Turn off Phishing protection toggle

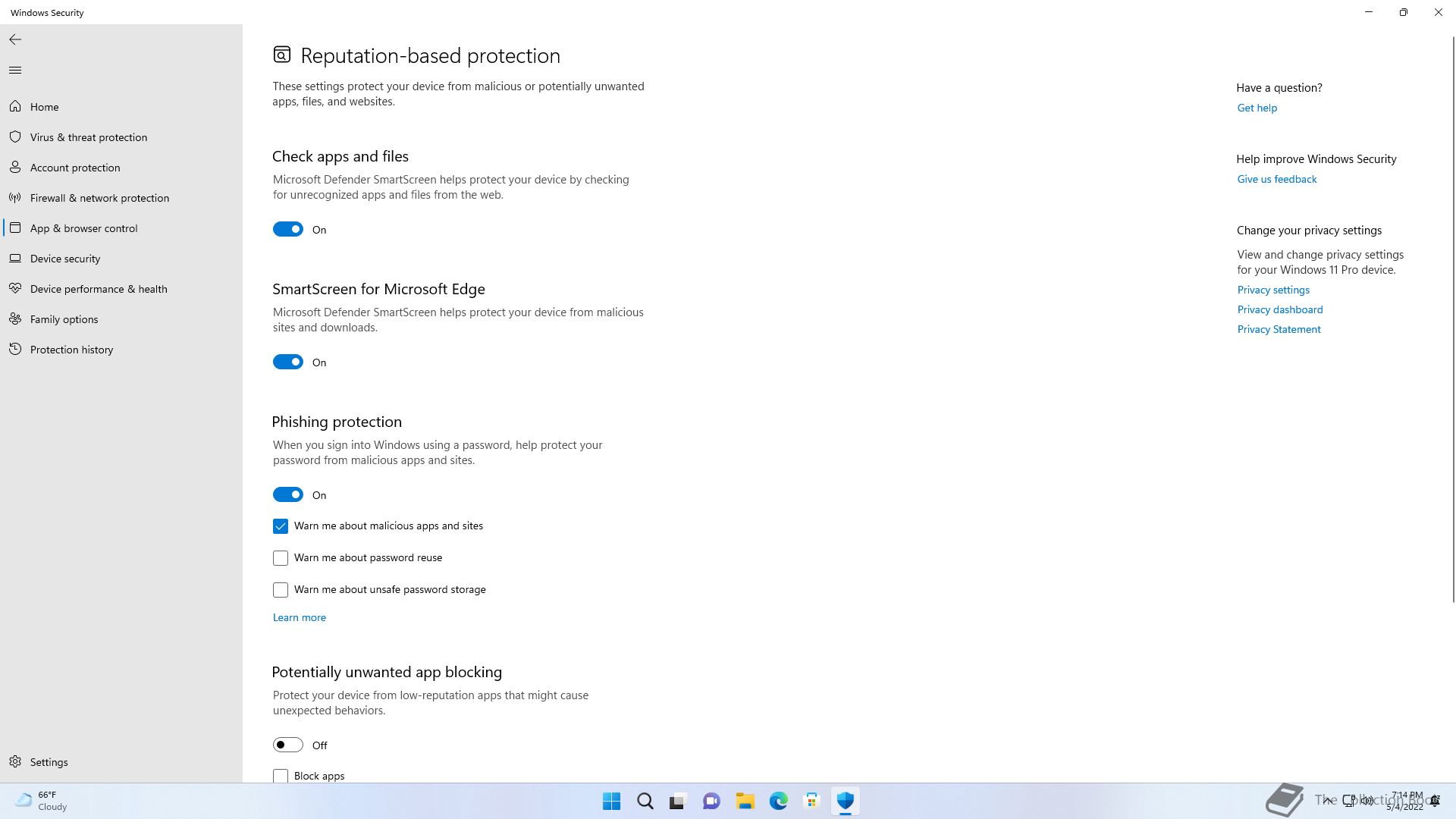pyautogui.click(x=288, y=495)
